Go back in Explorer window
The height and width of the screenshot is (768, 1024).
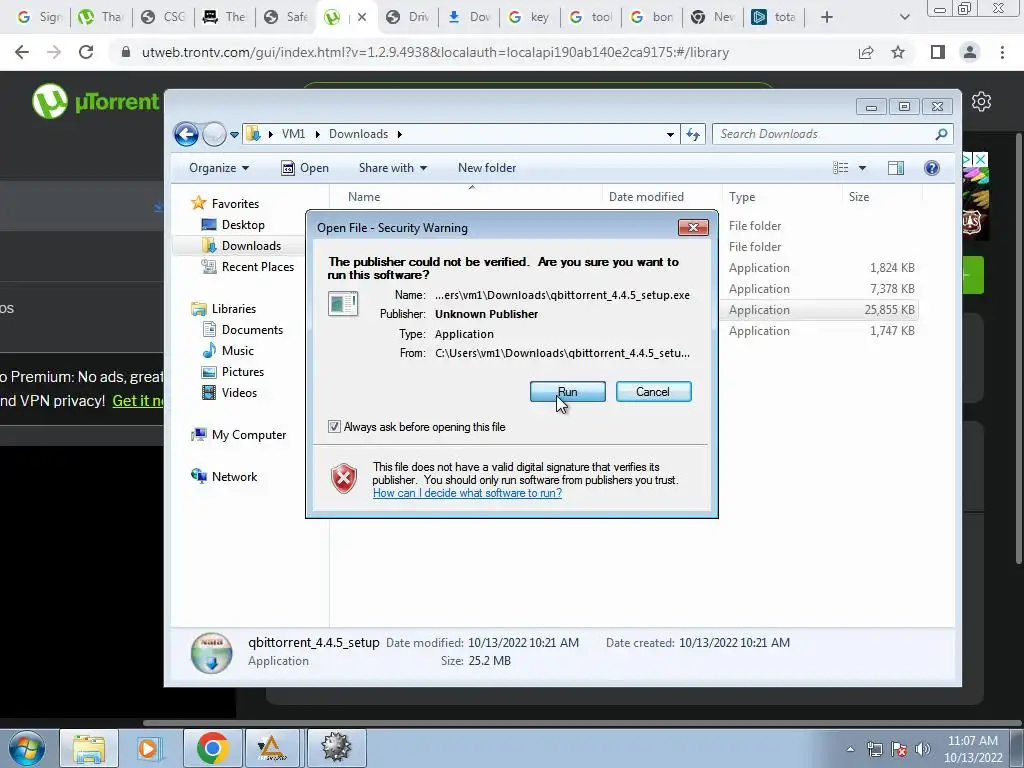point(186,135)
